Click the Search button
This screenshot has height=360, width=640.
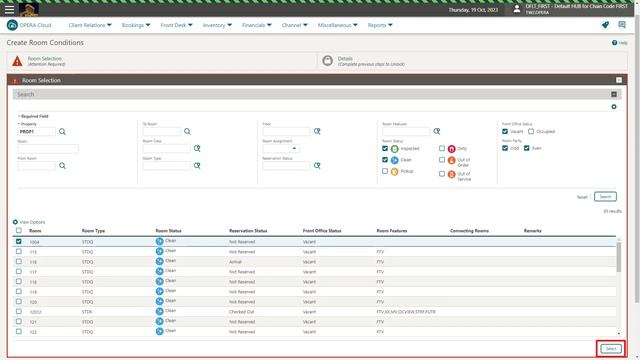click(x=605, y=197)
